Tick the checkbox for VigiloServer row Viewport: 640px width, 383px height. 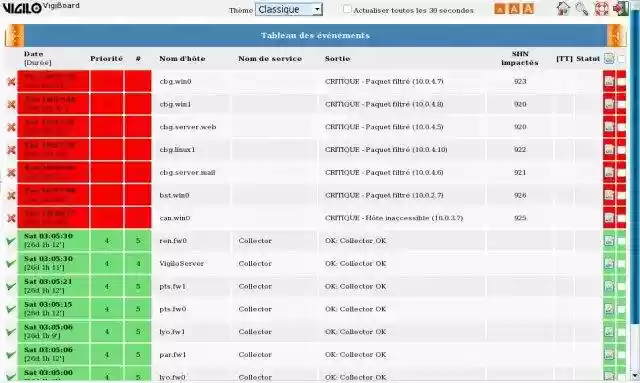pyautogui.click(x=621, y=264)
